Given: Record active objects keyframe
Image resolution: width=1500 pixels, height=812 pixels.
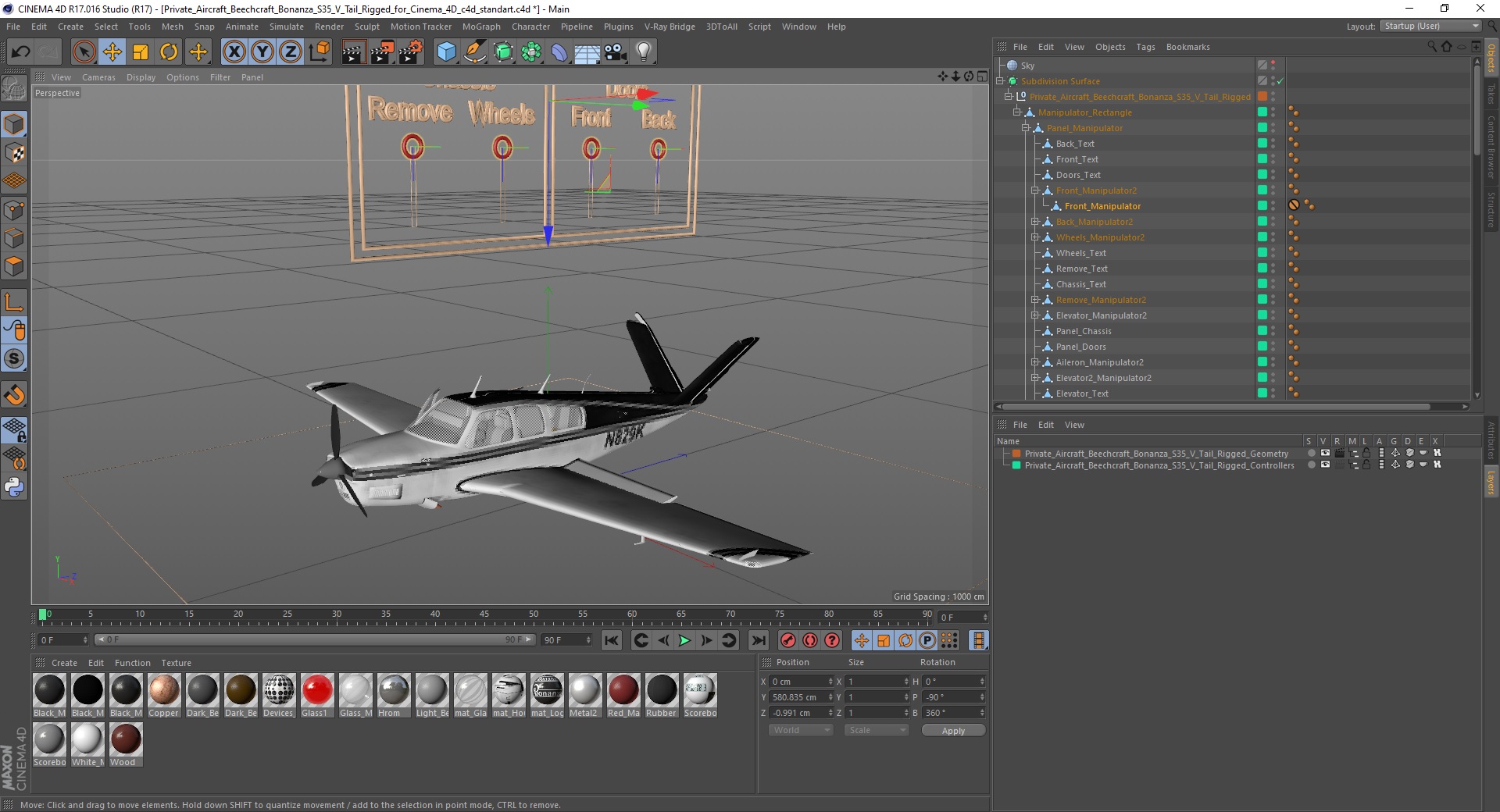Looking at the screenshot, I should (788, 640).
